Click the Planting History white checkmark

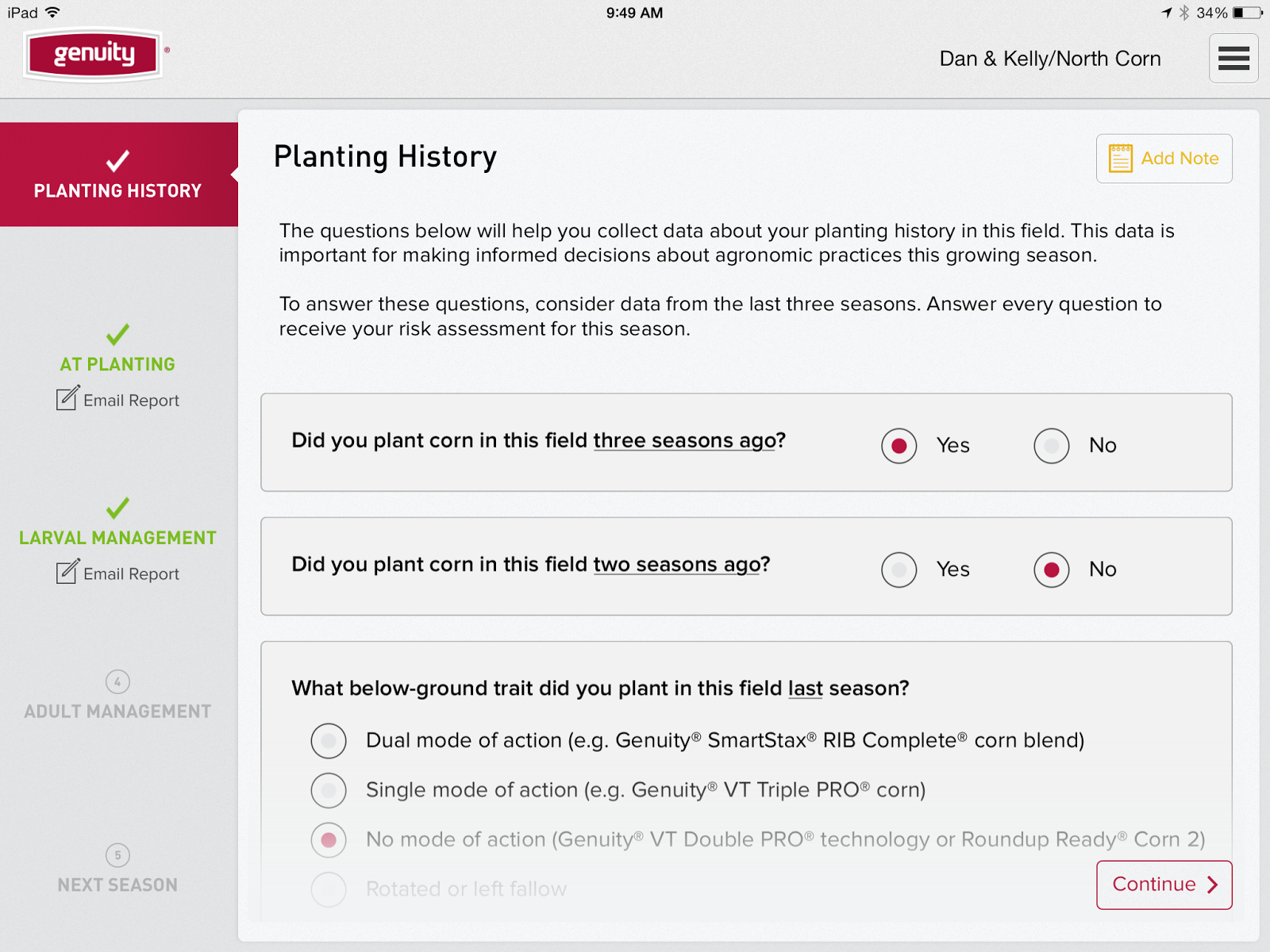pyautogui.click(x=117, y=160)
